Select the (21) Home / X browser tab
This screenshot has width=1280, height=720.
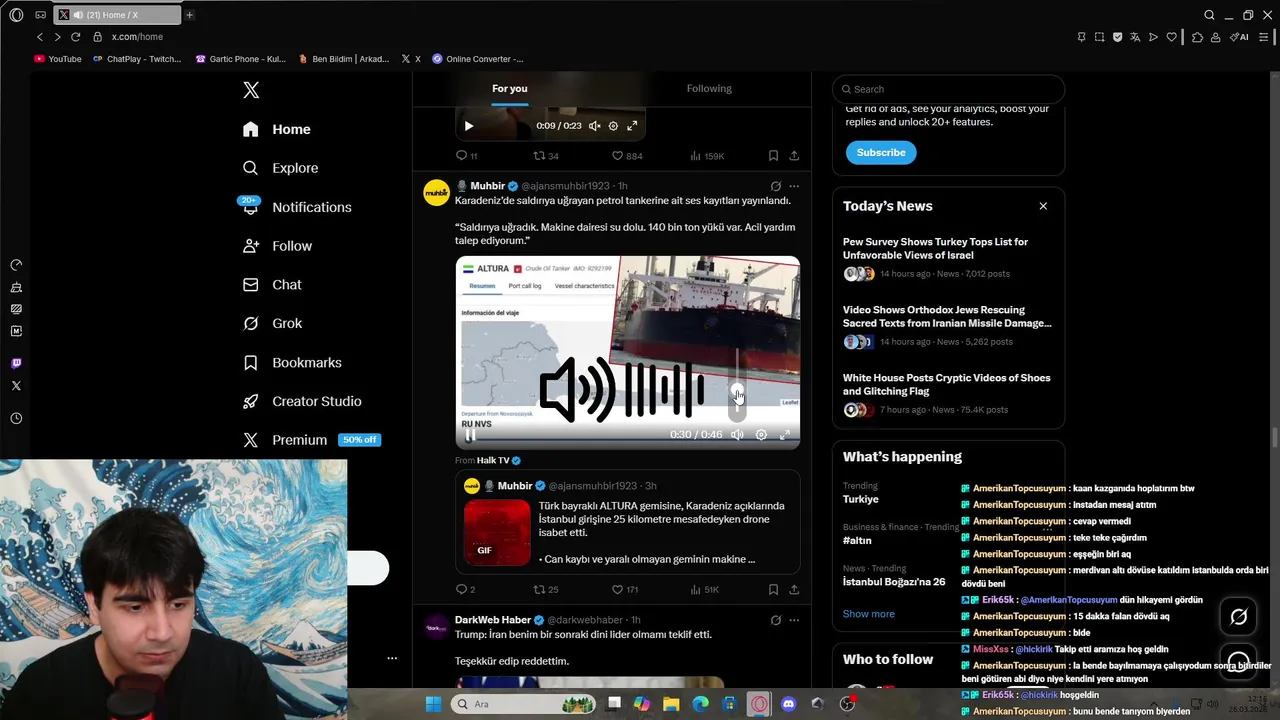click(117, 15)
